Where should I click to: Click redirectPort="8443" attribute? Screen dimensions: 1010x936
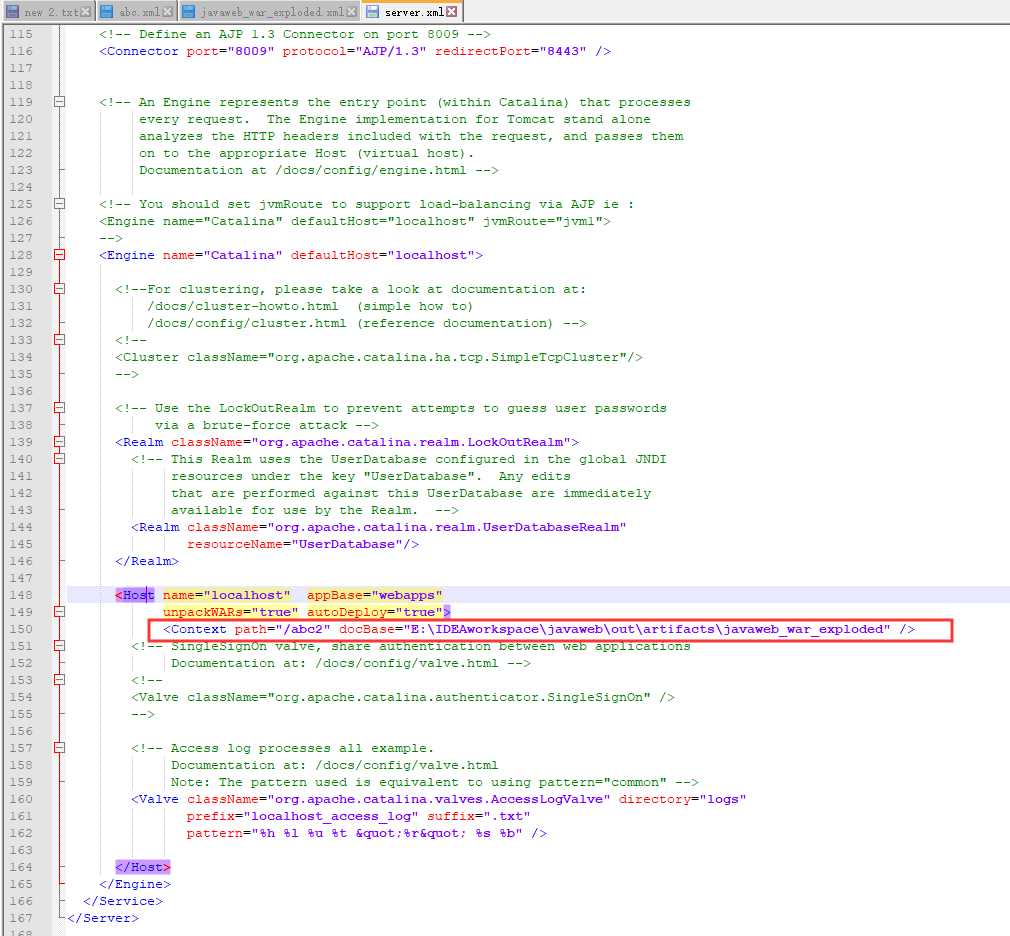click(x=511, y=51)
